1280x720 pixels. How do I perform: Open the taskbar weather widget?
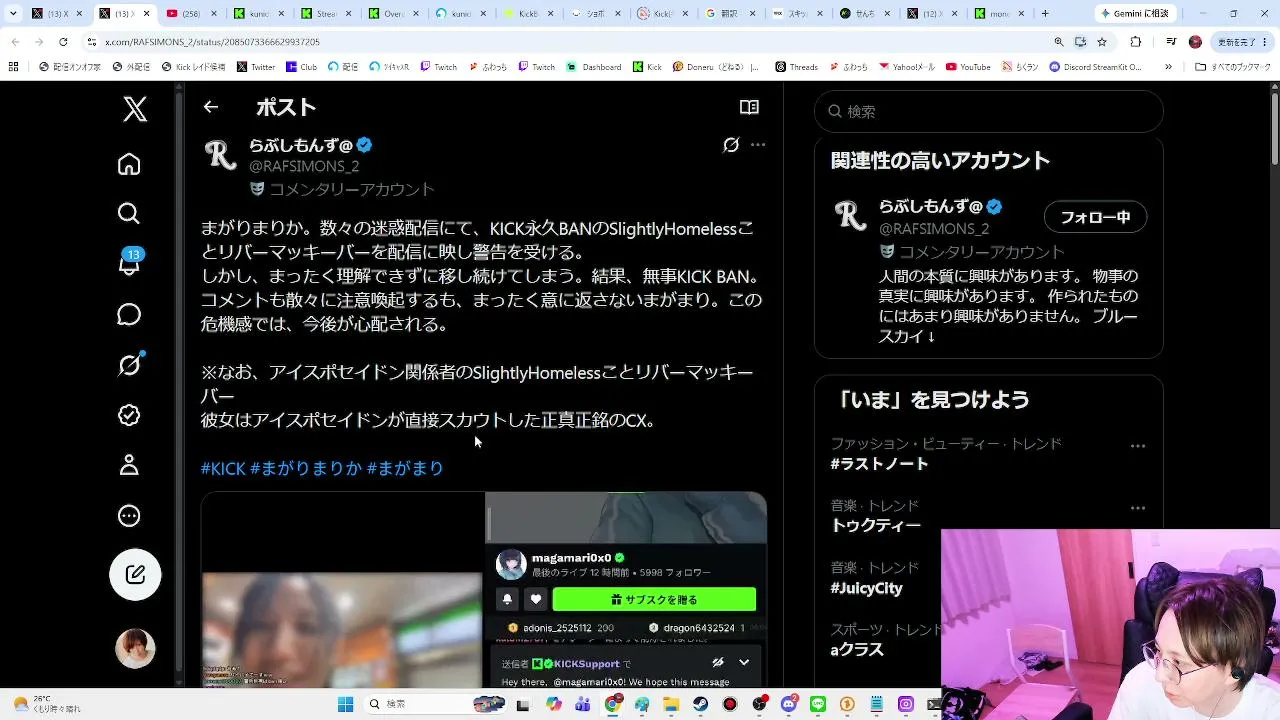click(47, 704)
